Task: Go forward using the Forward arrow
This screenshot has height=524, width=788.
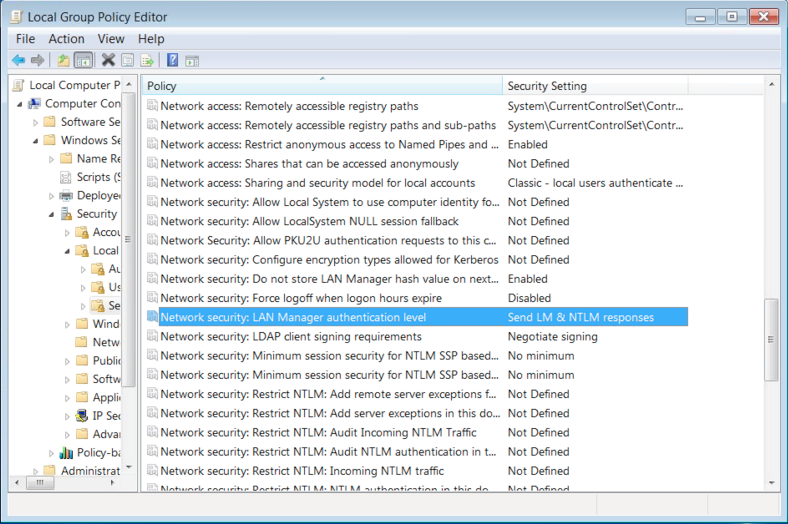Action: (x=38, y=61)
